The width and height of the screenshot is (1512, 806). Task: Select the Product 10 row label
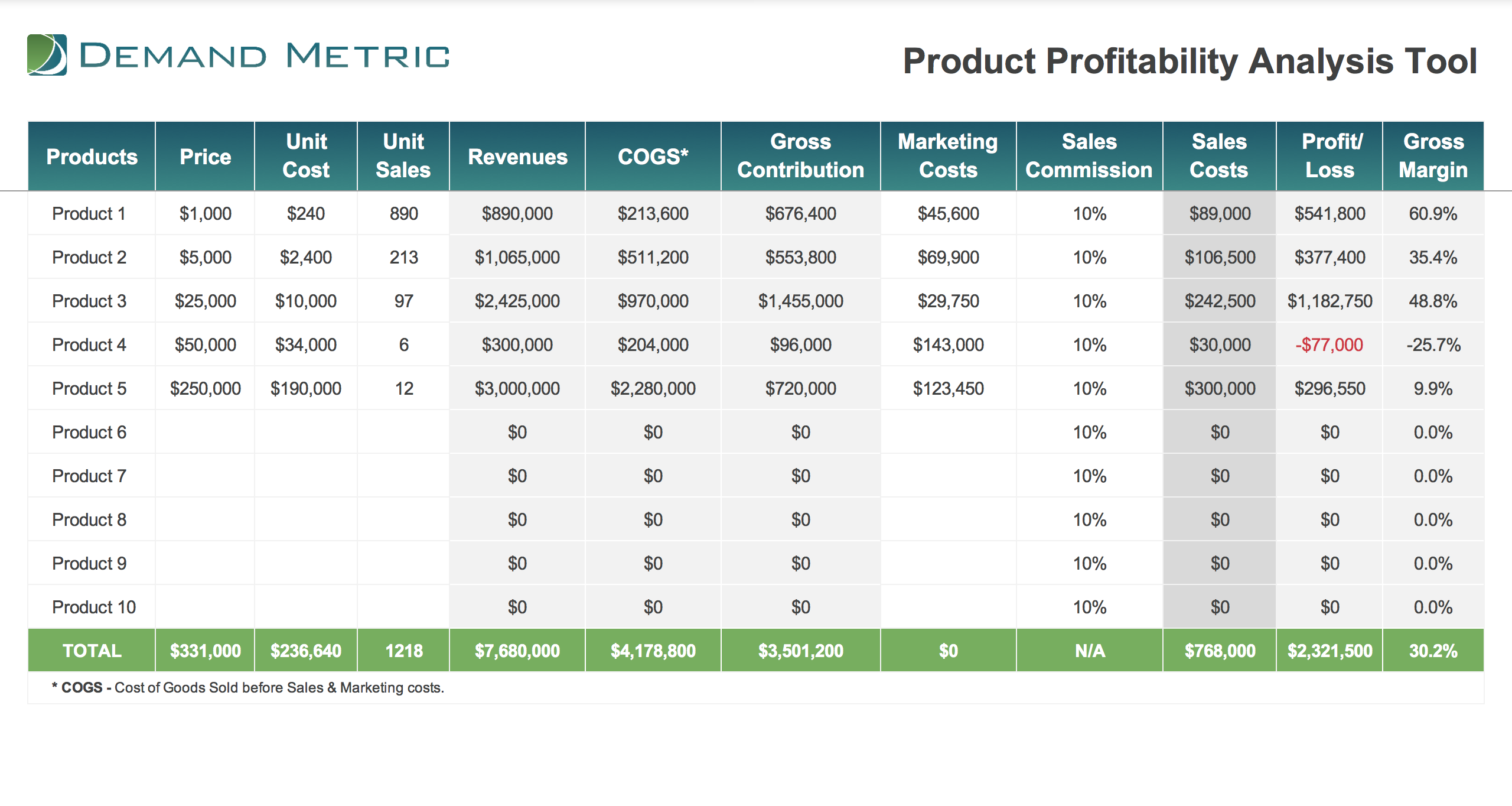pos(93,607)
